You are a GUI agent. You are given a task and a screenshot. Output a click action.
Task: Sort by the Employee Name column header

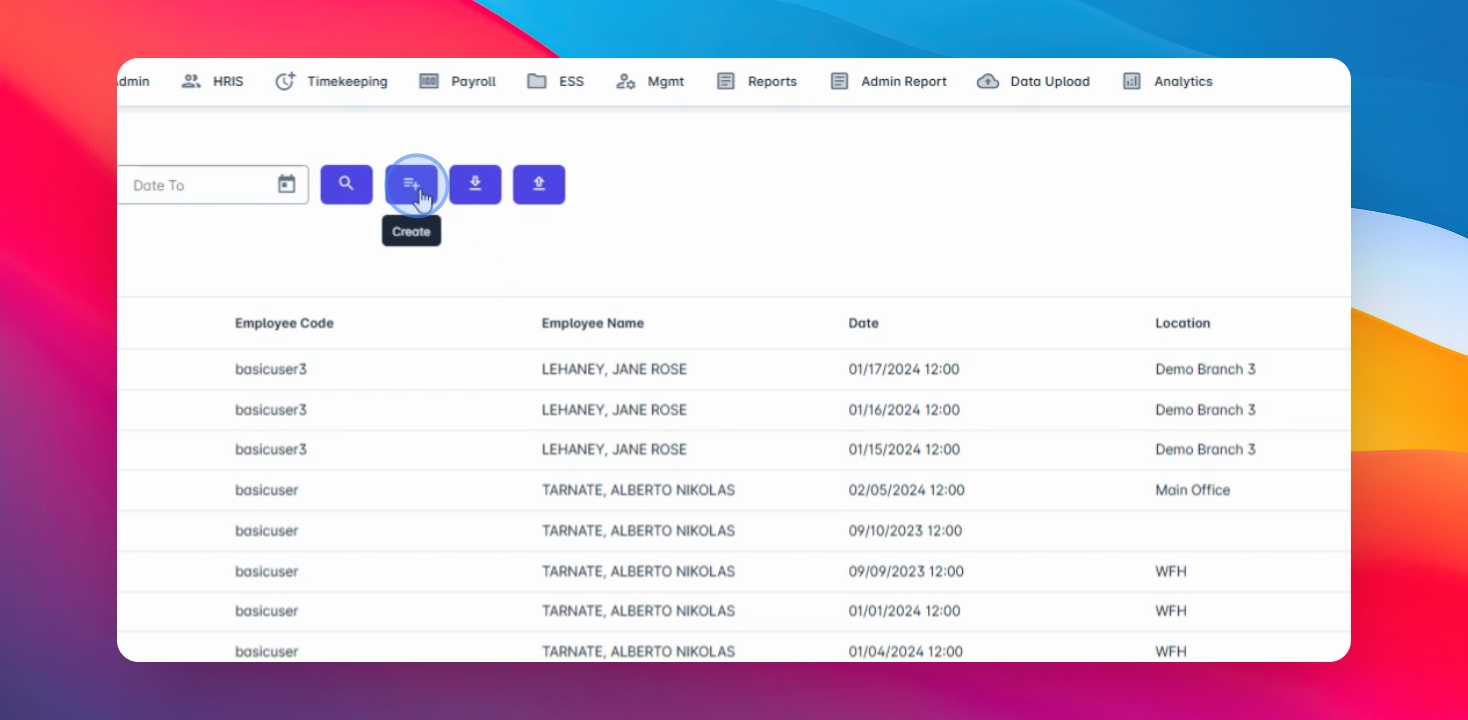click(x=593, y=323)
